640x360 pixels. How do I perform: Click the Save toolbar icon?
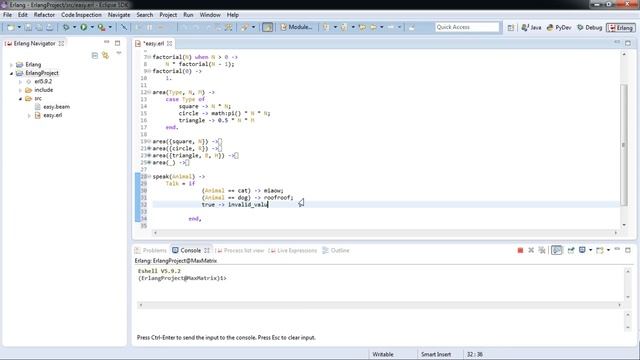click(x=28, y=27)
